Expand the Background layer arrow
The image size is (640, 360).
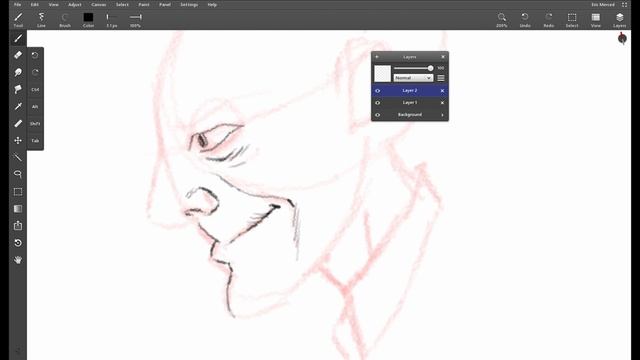pos(442,115)
